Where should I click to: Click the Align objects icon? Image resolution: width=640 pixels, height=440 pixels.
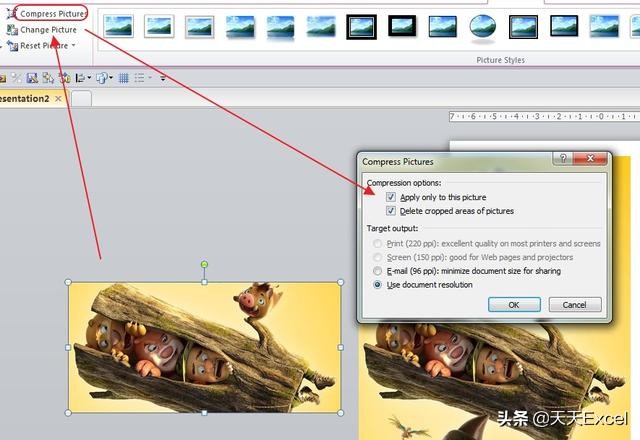click(x=81, y=78)
